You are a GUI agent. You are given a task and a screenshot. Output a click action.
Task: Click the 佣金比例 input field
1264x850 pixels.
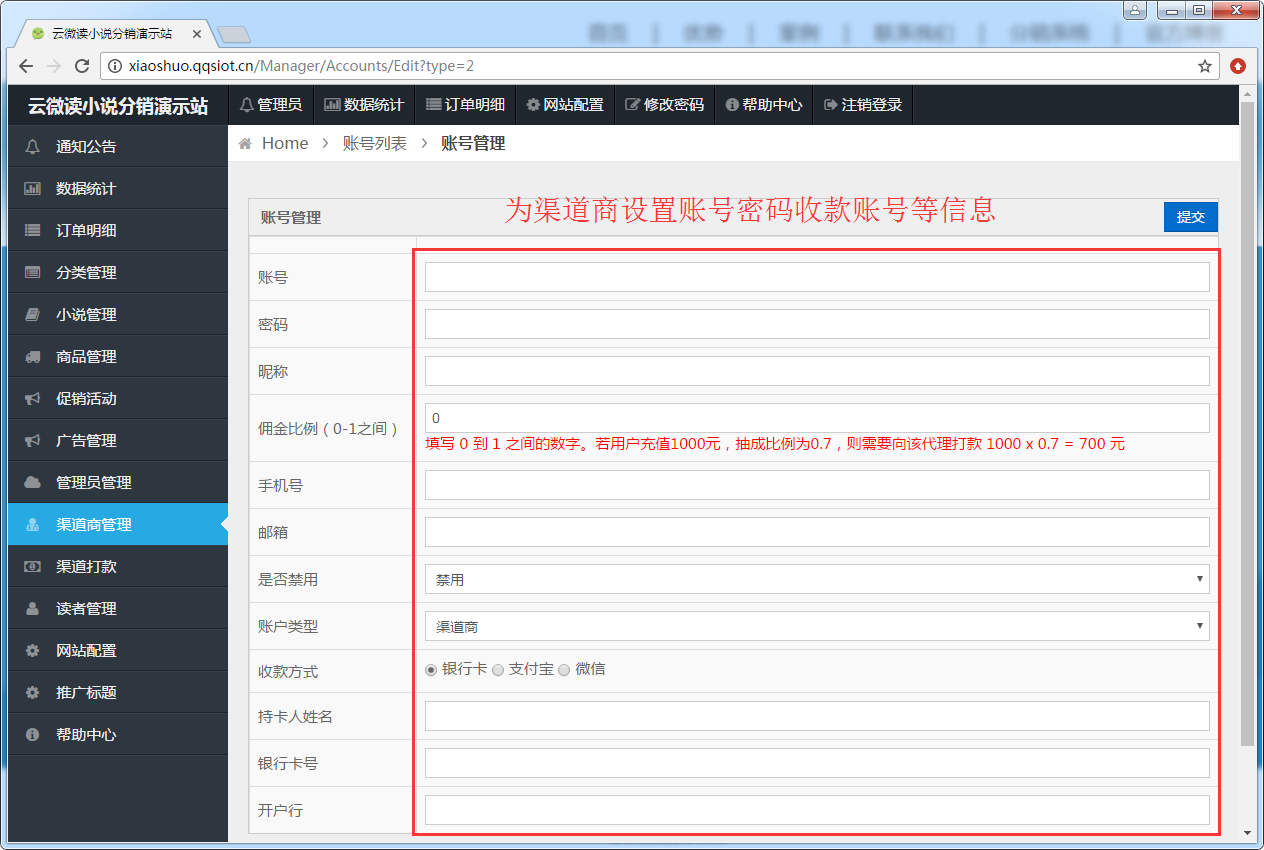(817, 418)
